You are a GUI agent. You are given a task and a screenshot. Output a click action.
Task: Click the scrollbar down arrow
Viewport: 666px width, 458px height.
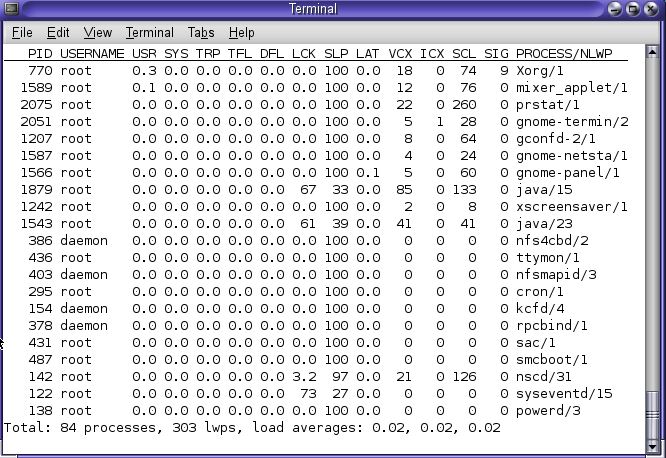(x=652, y=447)
